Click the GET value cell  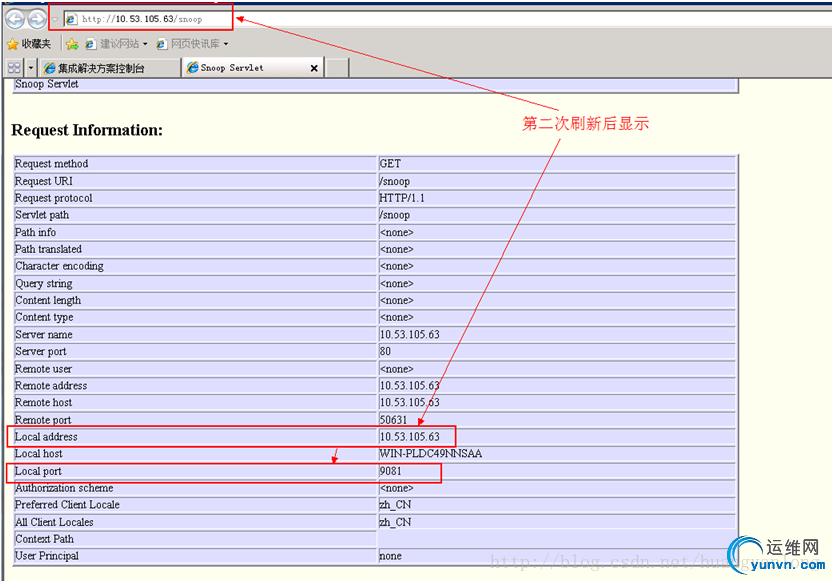point(557,164)
